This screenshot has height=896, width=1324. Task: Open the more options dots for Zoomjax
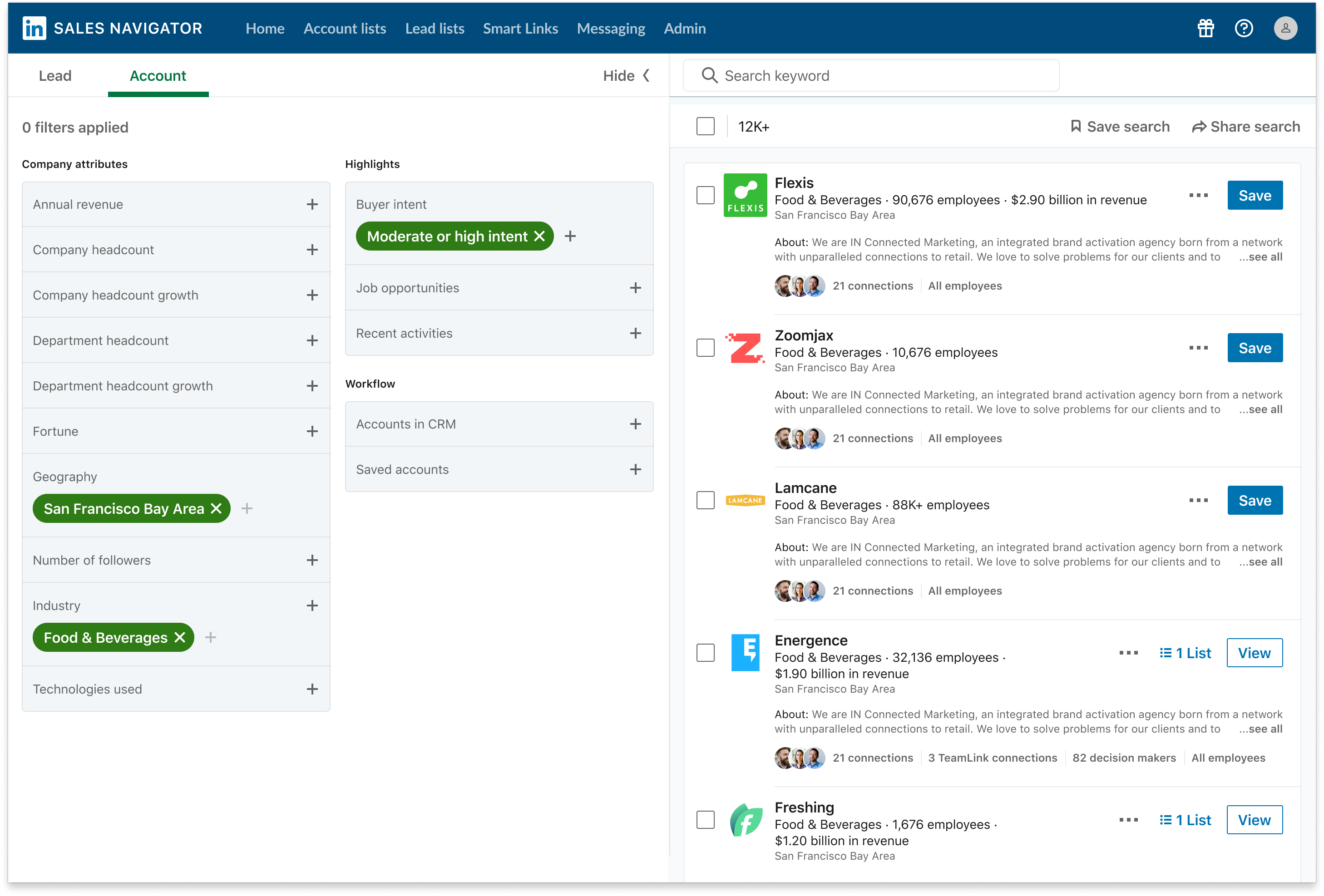pos(1198,348)
